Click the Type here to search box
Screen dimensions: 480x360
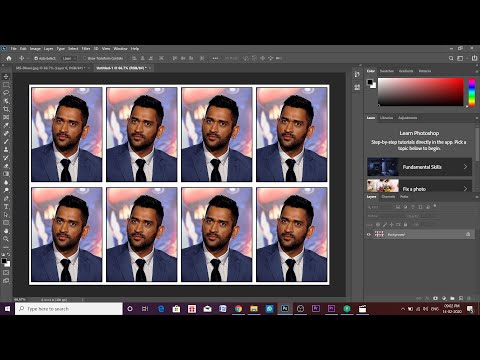(x=69, y=309)
